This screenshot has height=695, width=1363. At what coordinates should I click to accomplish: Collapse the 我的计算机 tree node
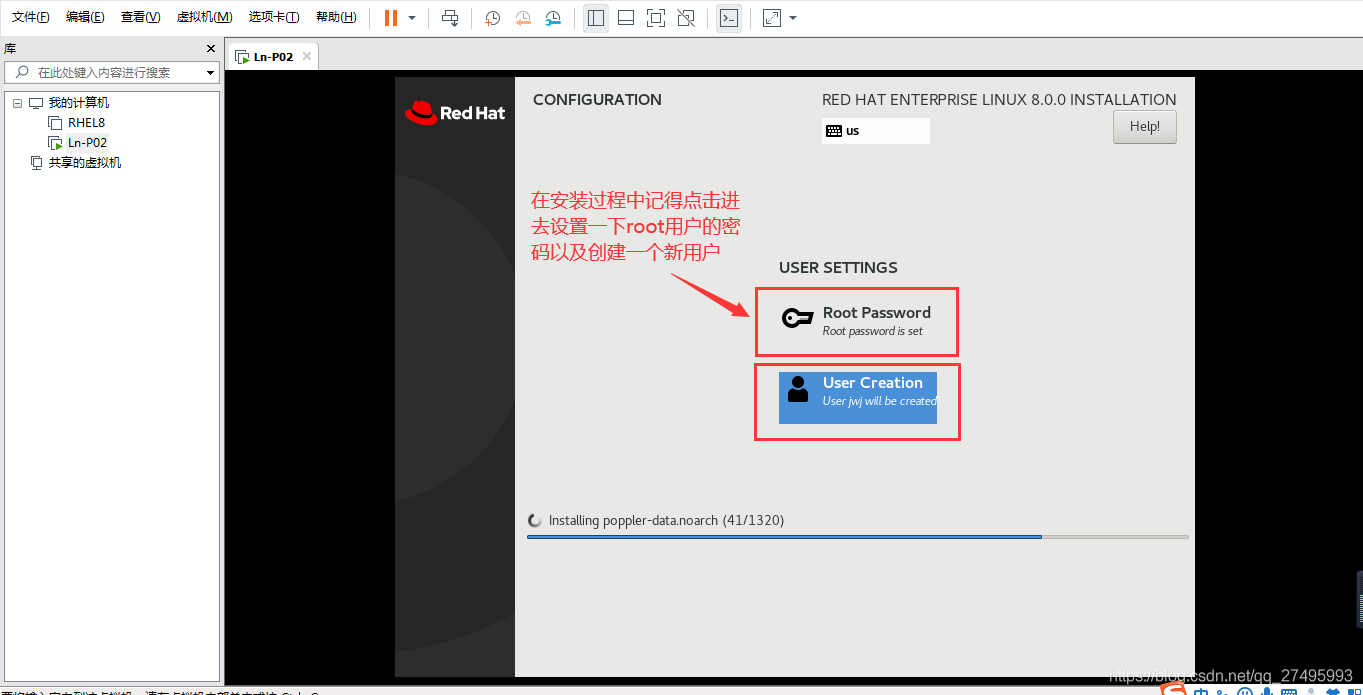click(17, 103)
